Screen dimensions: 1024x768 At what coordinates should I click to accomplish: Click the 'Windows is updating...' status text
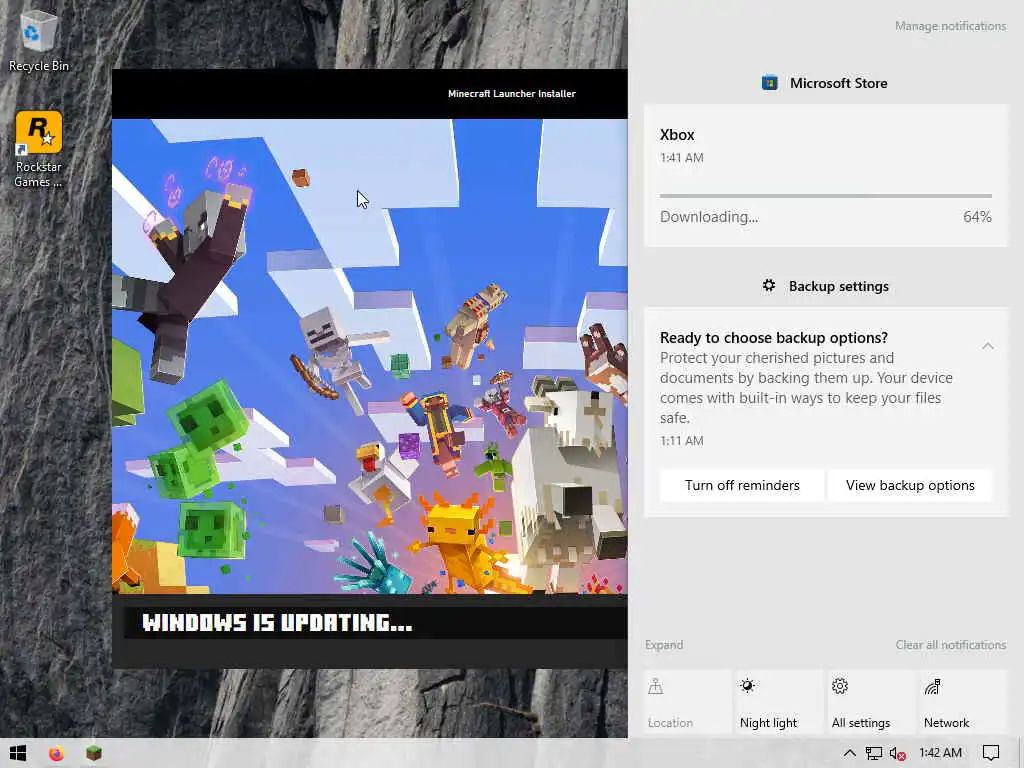tap(277, 623)
